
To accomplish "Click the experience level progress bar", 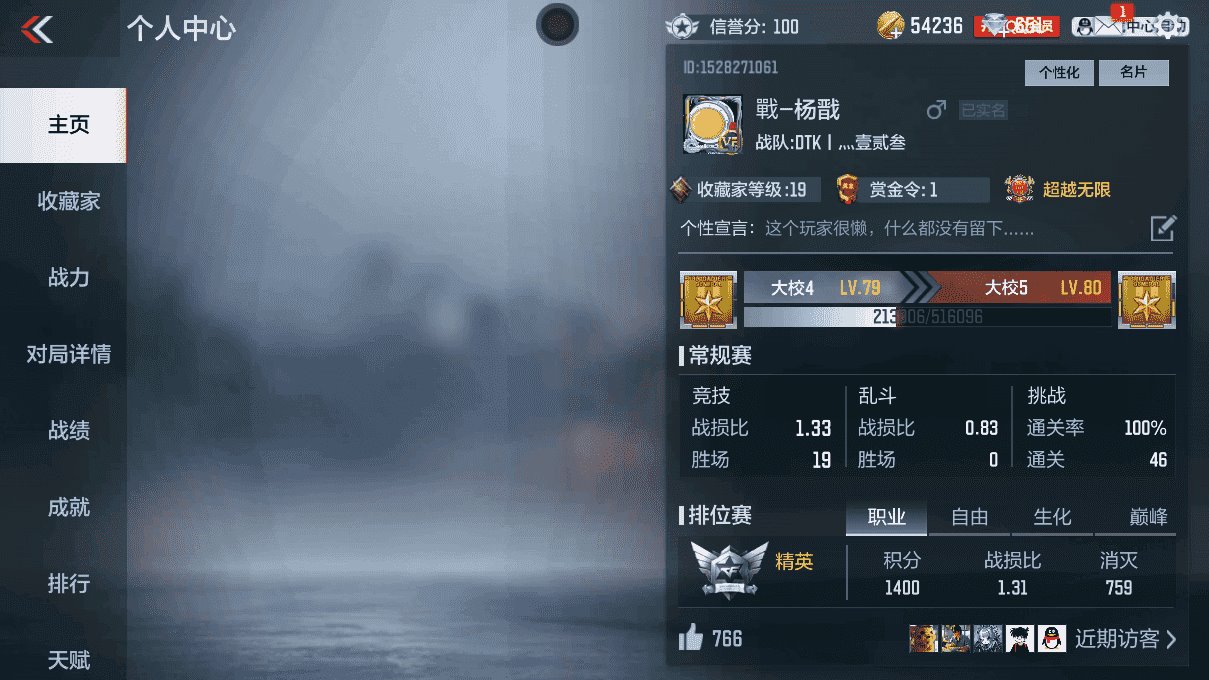I will pyautogui.click(x=928, y=316).
